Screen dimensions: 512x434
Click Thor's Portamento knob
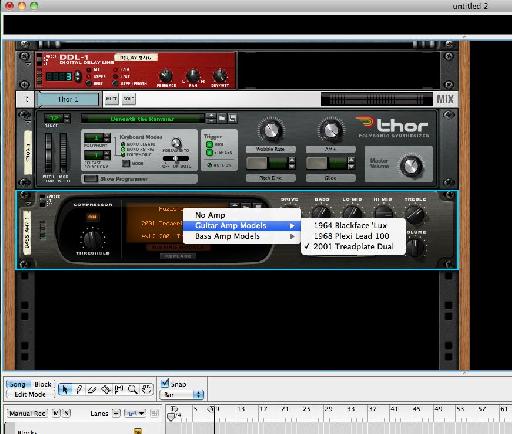(x=176, y=143)
